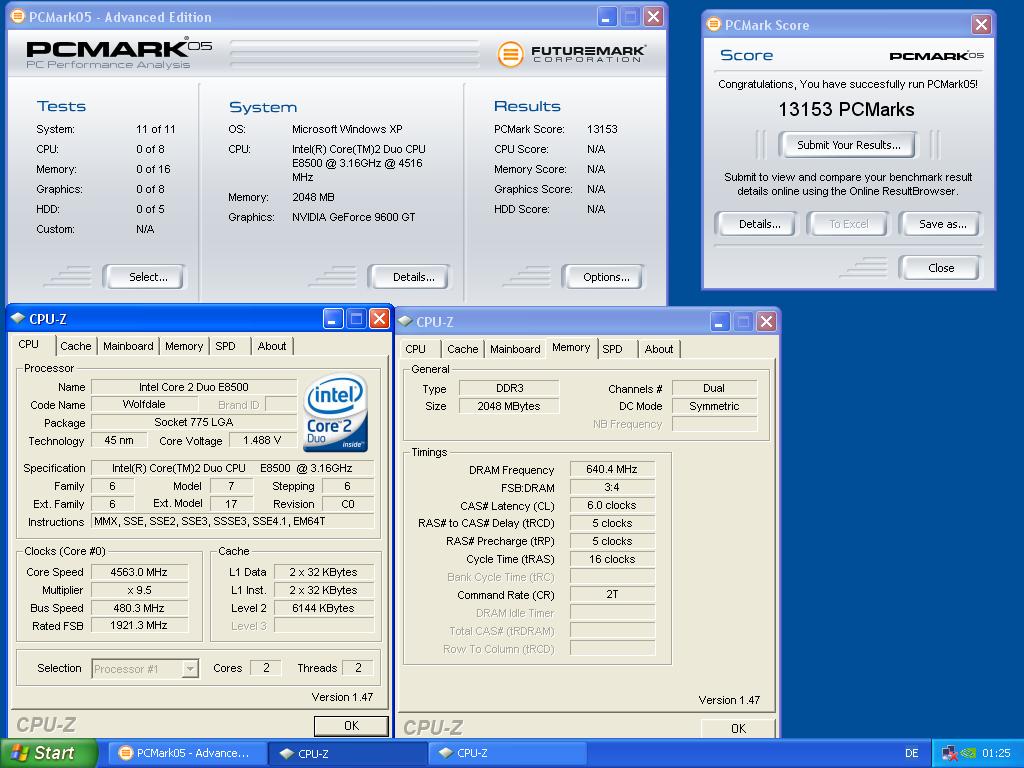Click the network tray icon

(x=950, y=753)
